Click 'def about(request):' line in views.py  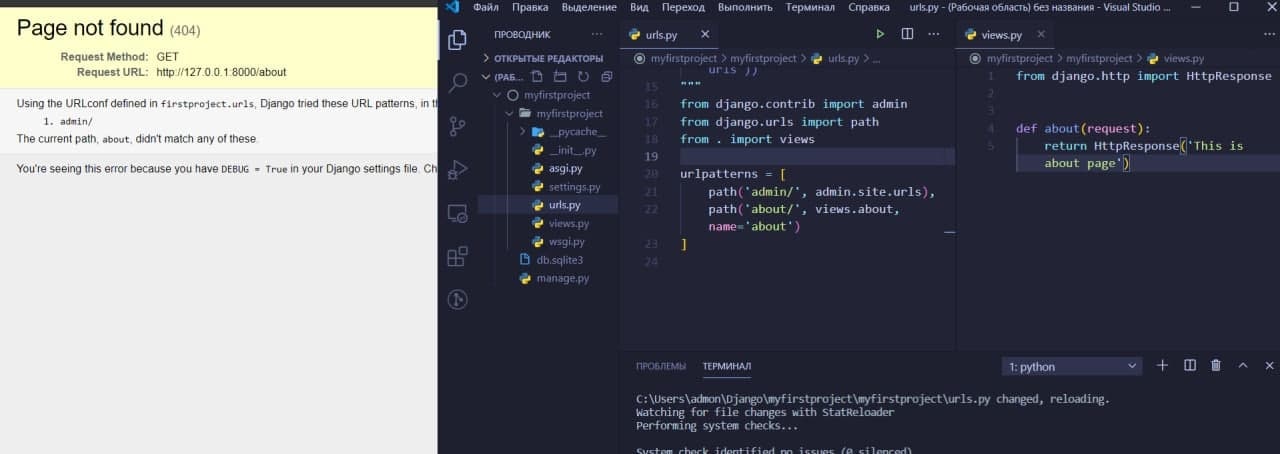(1083, 128)
